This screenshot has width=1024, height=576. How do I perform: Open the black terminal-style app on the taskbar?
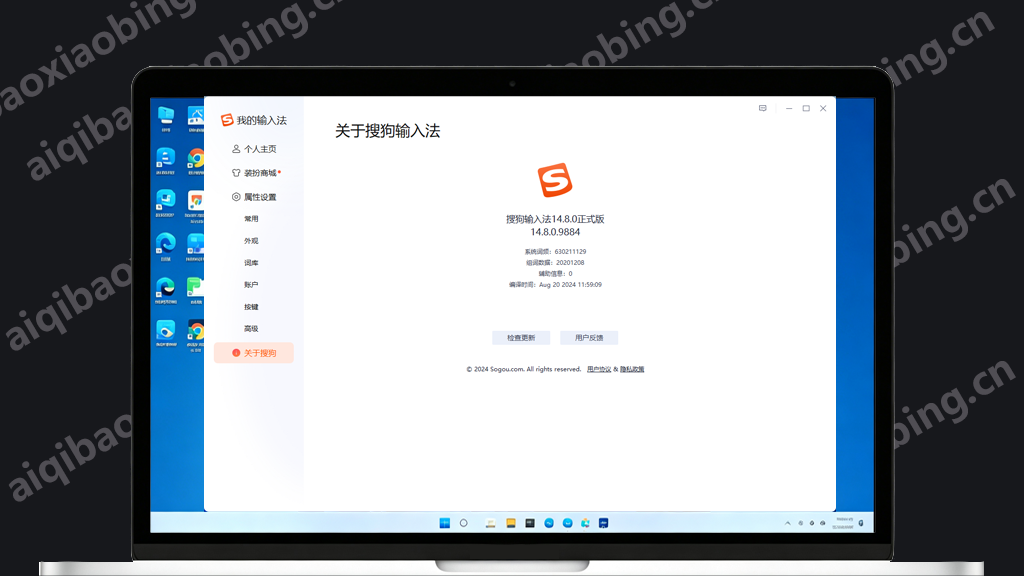(530, 523)
